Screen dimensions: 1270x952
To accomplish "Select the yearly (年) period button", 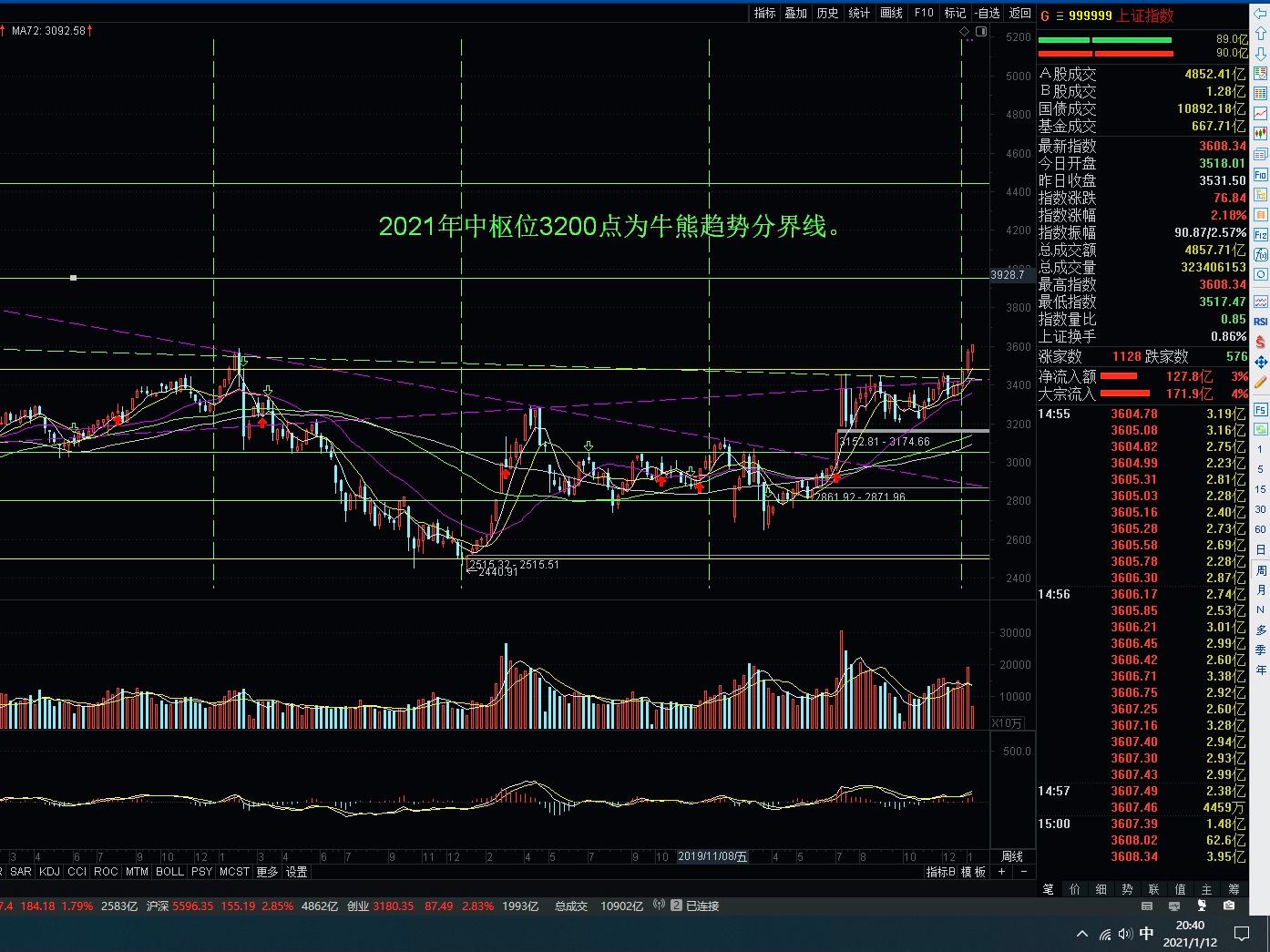I will [1261, 670].
